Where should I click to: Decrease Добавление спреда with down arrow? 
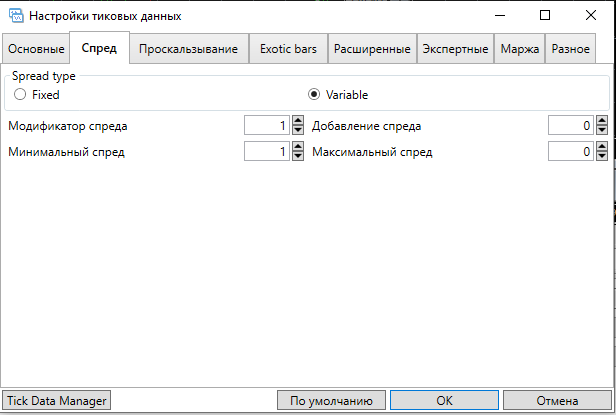(x=602, y=130)
